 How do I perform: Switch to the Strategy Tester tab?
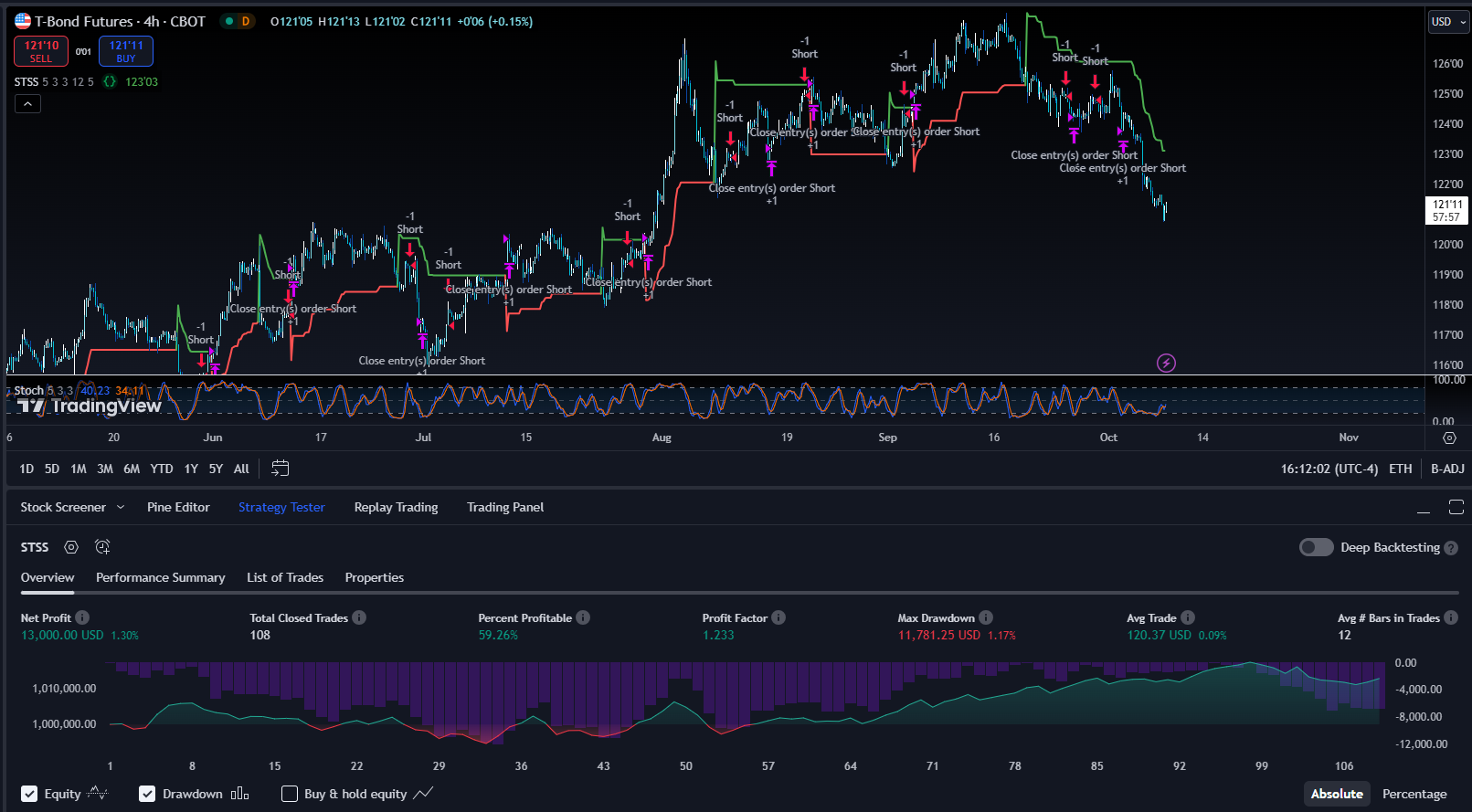click(x=281, y=507)
